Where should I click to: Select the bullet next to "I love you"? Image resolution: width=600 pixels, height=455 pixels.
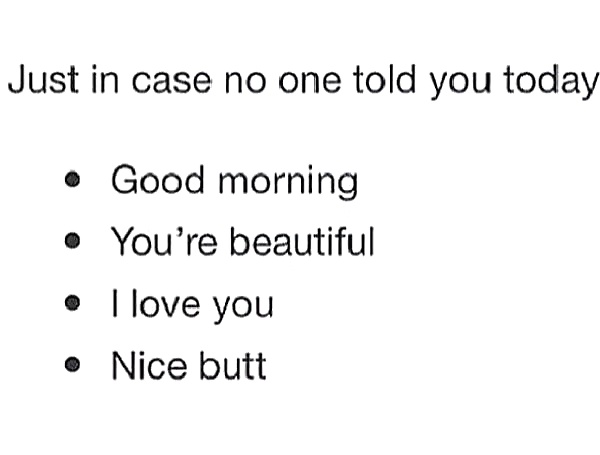(x=71, y=304)
